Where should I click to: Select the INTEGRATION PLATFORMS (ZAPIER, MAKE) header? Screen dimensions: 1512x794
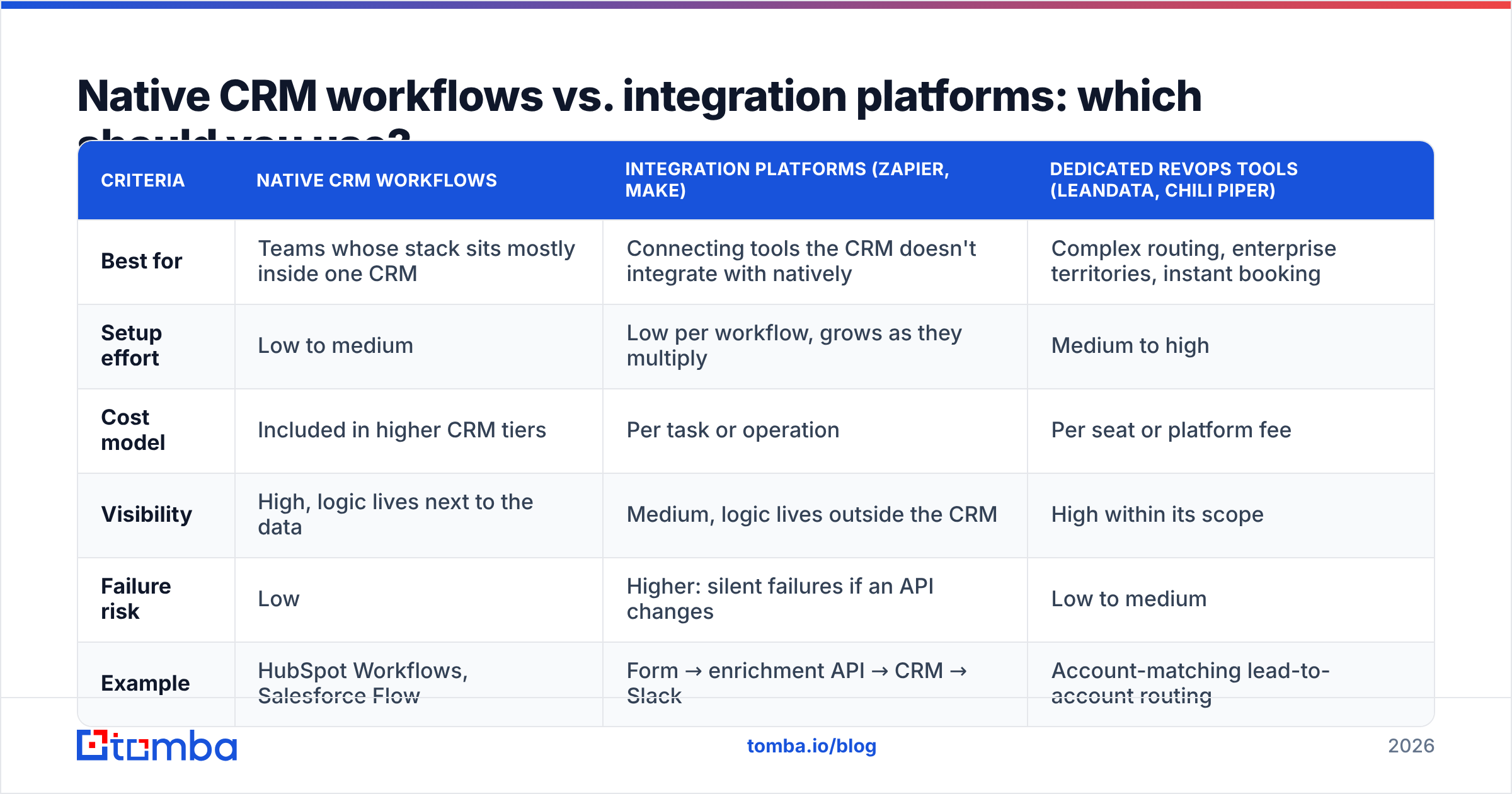pyautogui.click(x=787, y=180)
